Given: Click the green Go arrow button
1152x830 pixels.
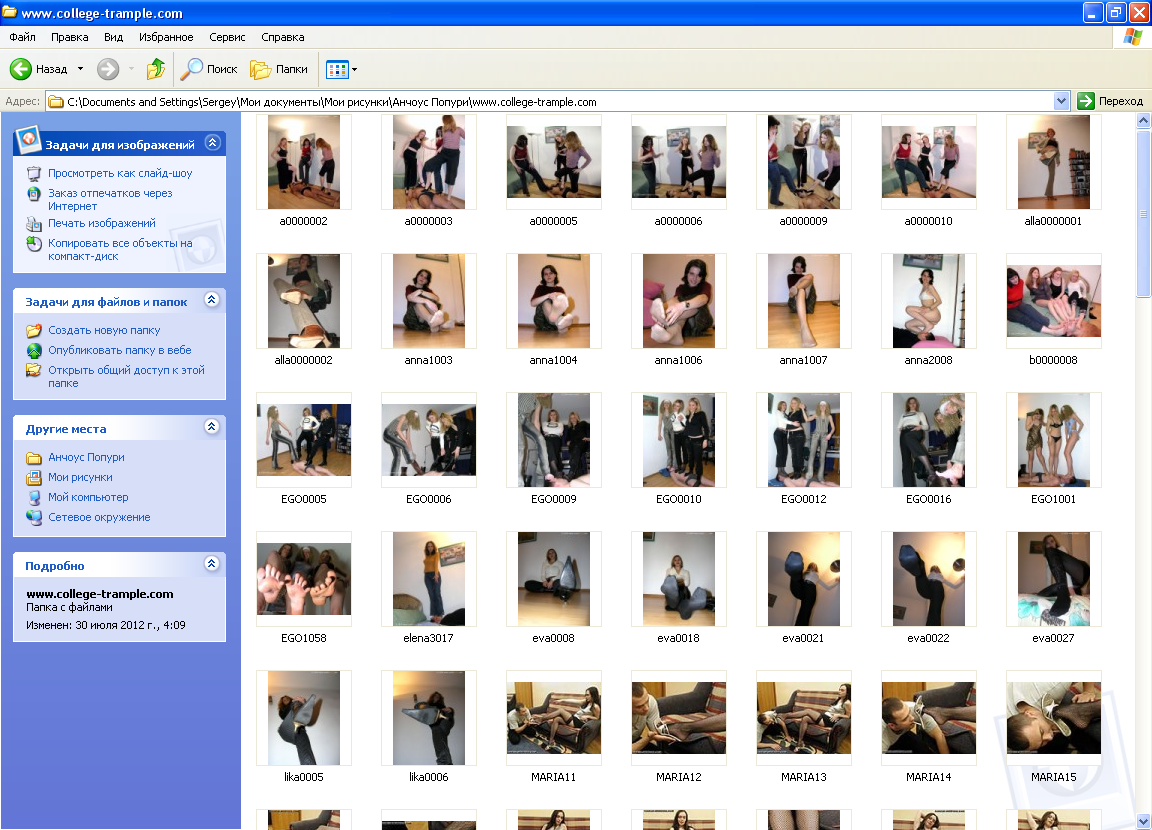Looking at the screenshot, I should (x=1085, y=101).
